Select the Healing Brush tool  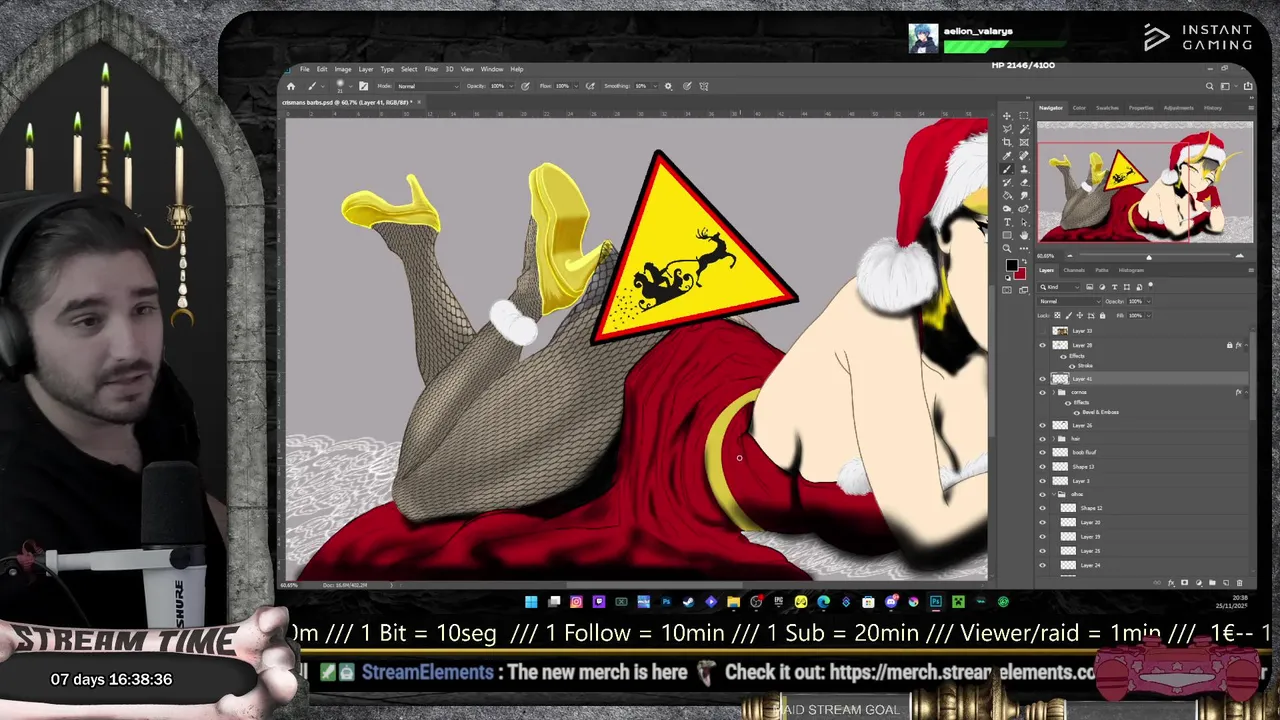coord(1024,155)
